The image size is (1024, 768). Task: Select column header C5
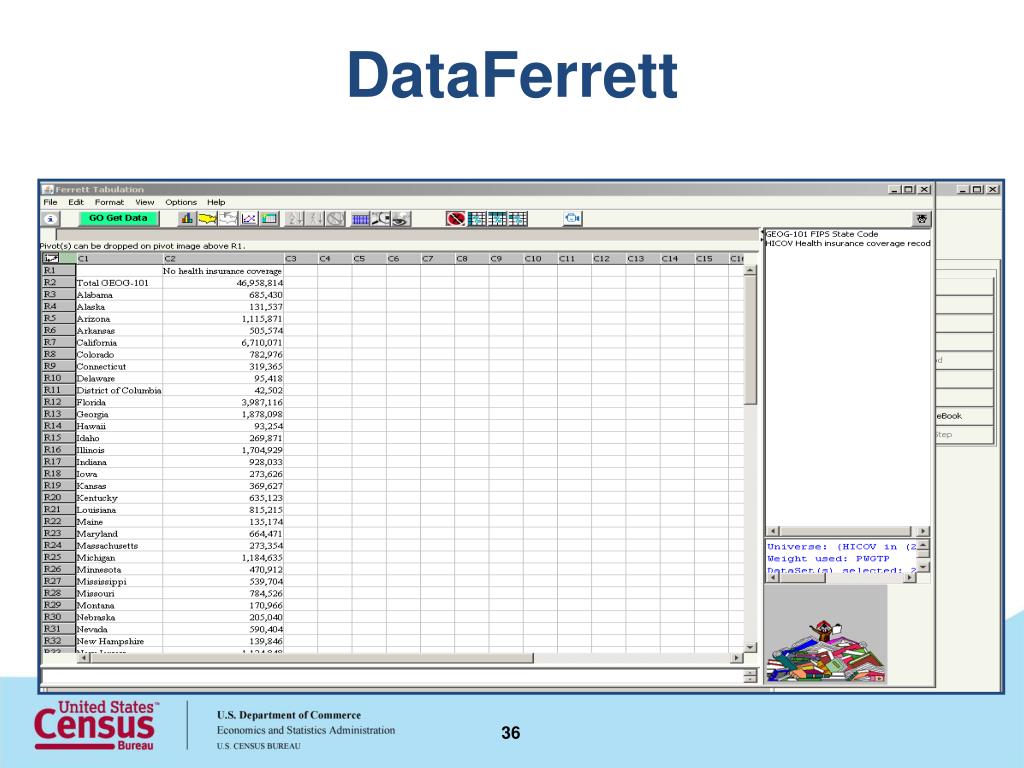tap(369, 259)
